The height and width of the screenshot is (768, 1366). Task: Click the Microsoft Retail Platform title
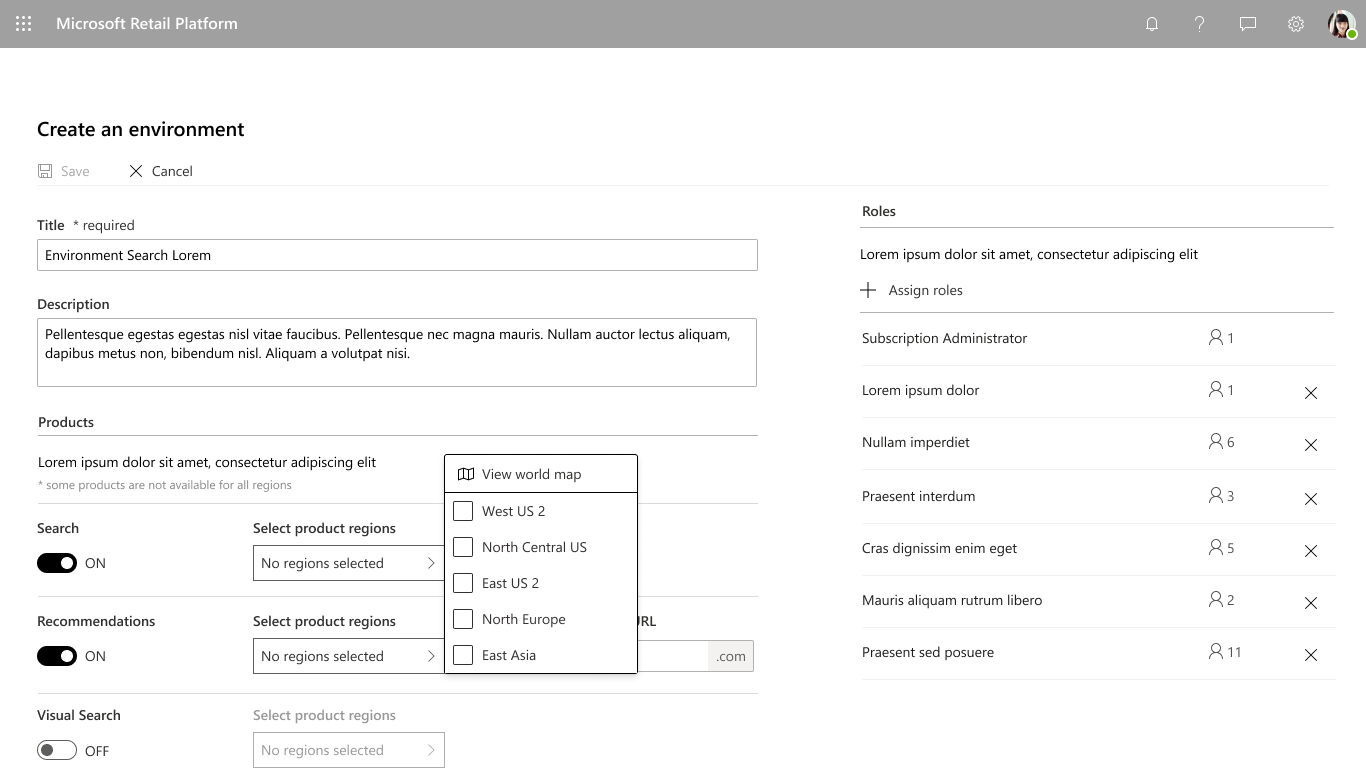coord(147,23)
